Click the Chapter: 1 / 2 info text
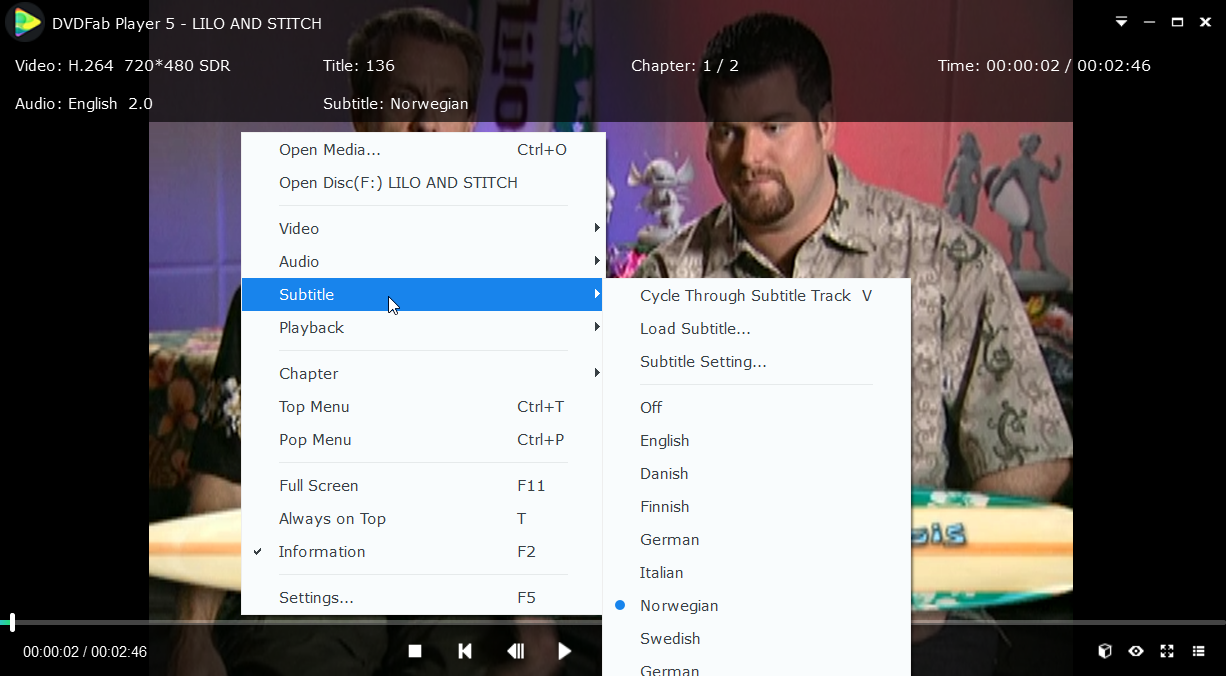The image size is (1226, 676). point(685,66)
